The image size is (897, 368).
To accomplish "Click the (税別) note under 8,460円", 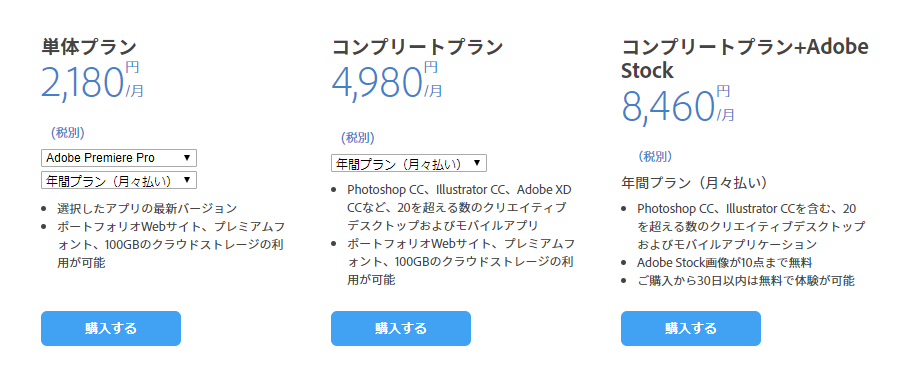I will [655, 156].
